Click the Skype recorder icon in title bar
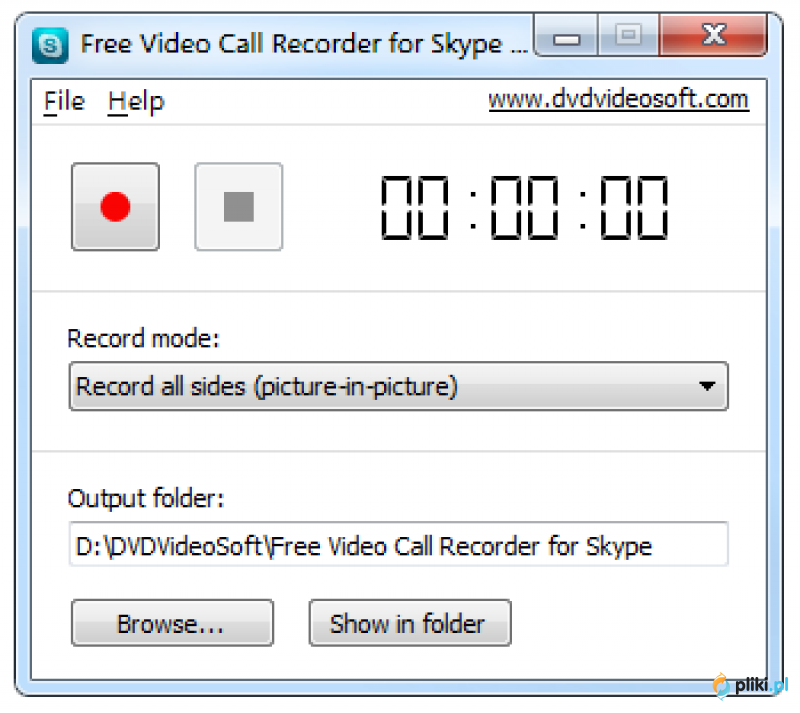The width and height of the screenshot is (800, 713). click(x=50, y=45)
